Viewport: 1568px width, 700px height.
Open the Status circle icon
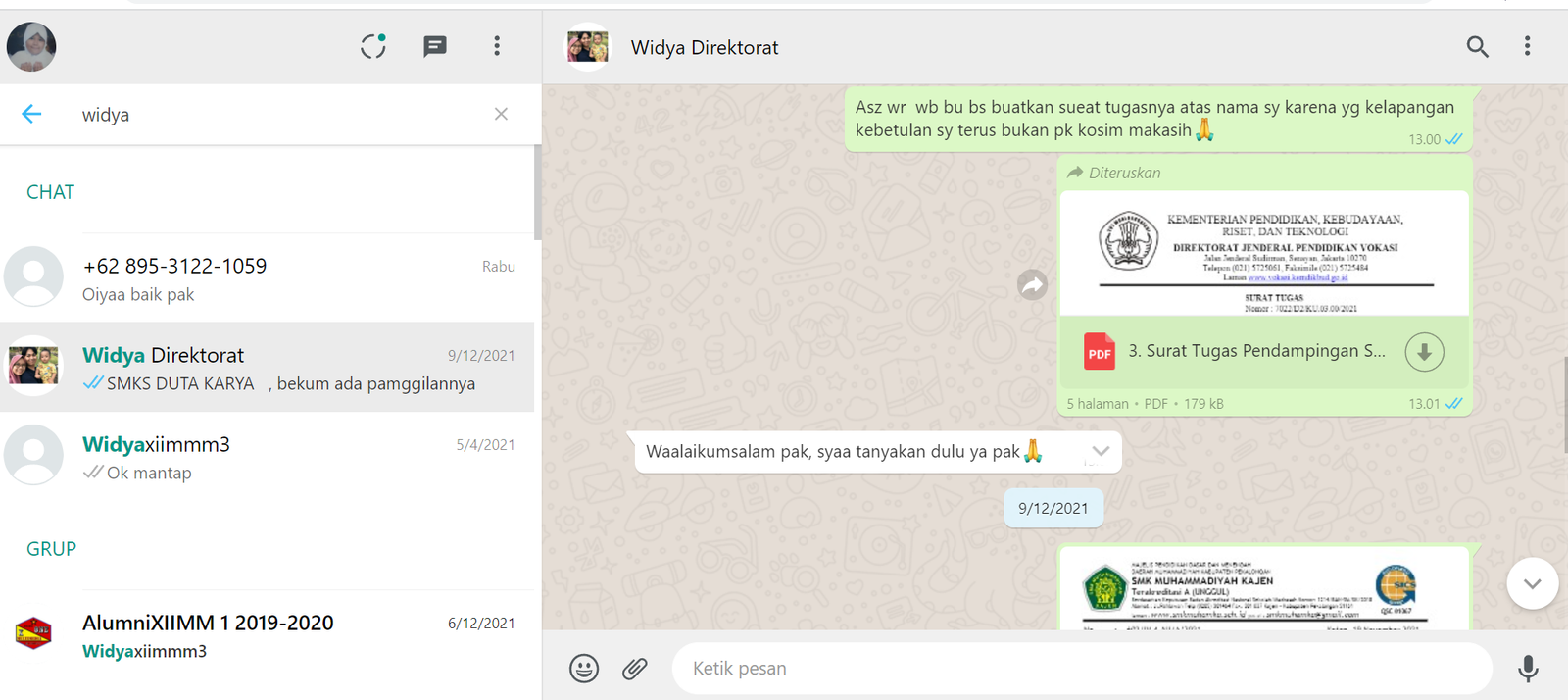373,46
